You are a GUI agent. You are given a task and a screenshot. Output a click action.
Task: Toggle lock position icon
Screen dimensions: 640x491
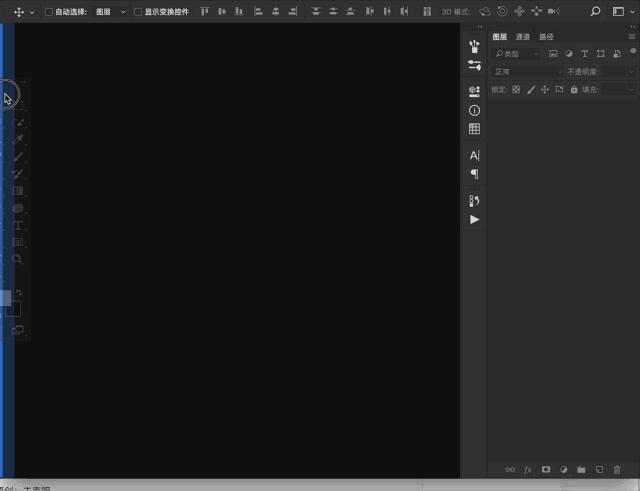pos(545,89)
